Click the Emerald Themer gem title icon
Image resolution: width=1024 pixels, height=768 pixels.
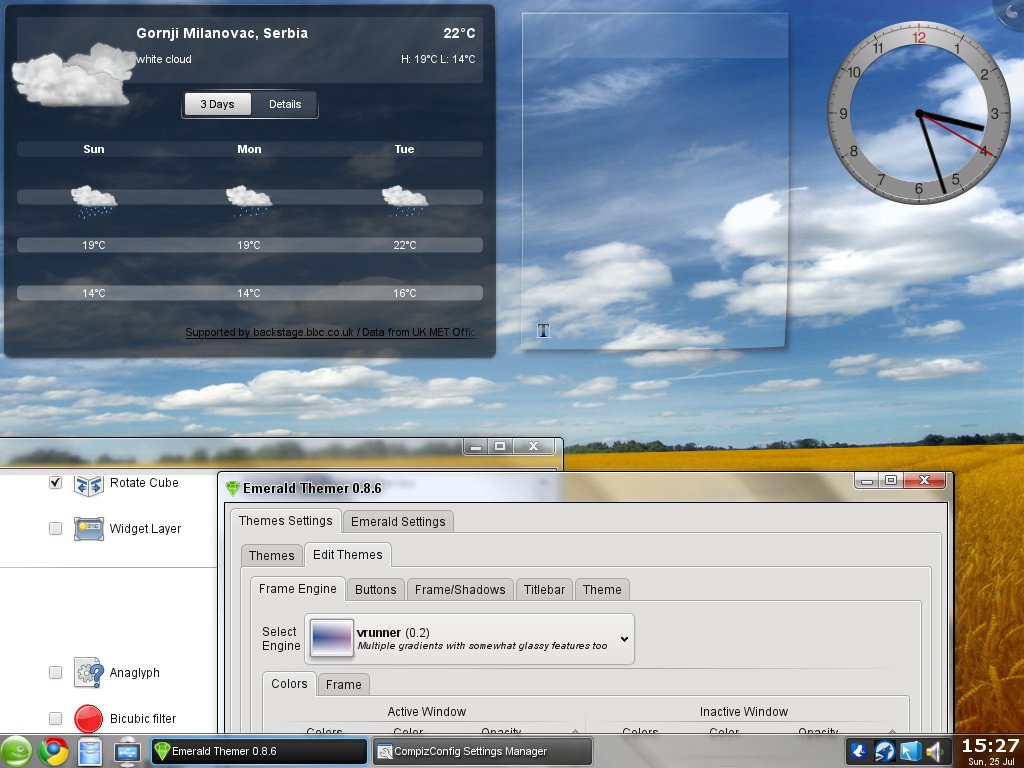click(x=232, y=488)
